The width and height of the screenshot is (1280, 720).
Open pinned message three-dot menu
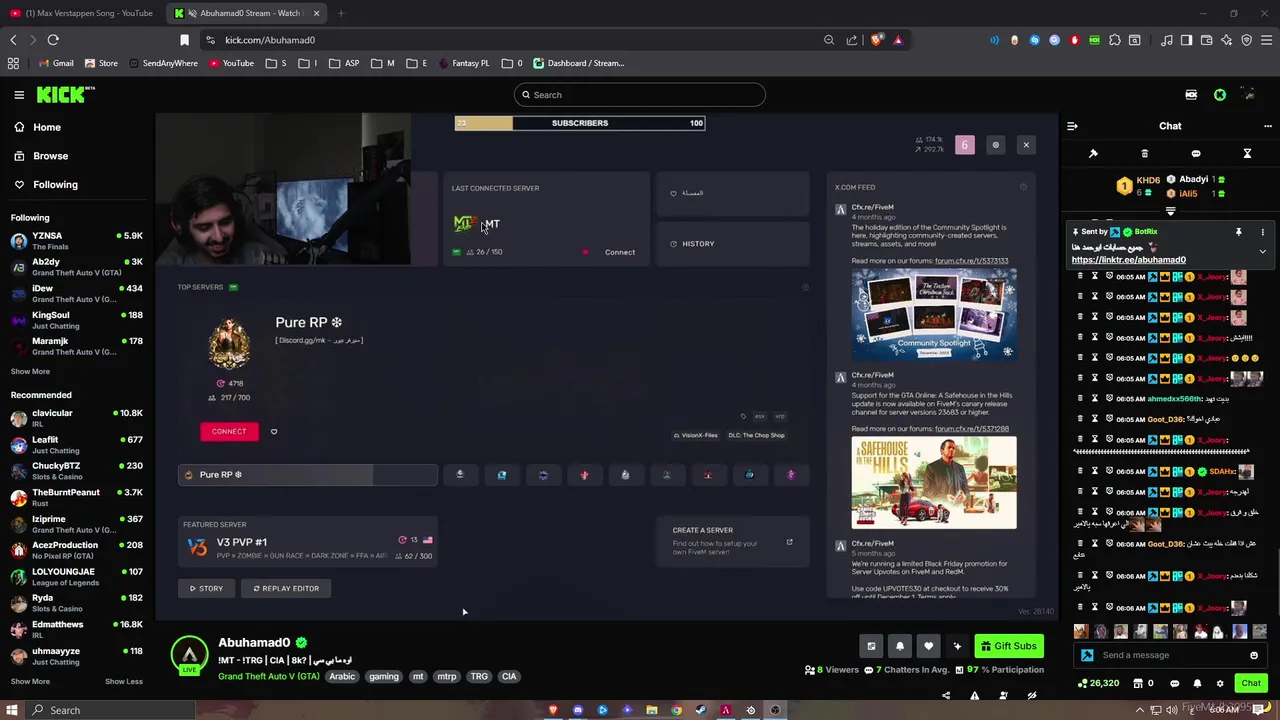click(x=1262, y=232)
